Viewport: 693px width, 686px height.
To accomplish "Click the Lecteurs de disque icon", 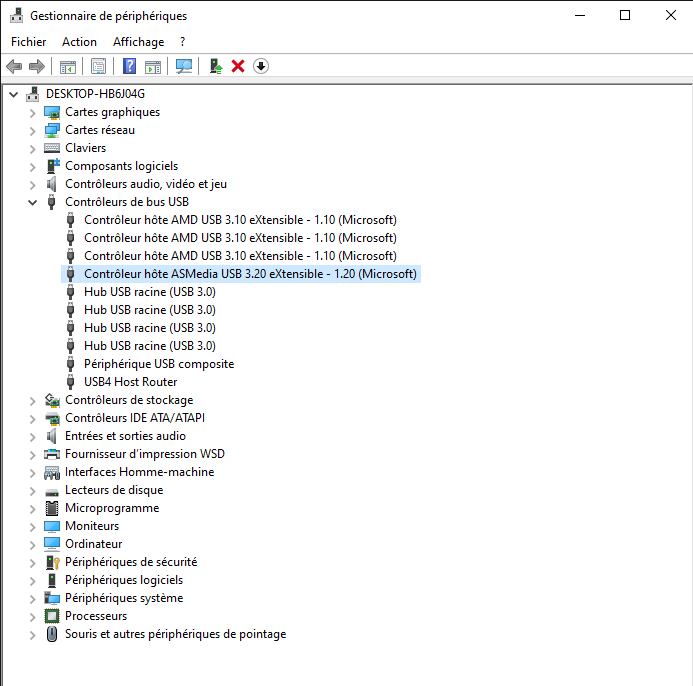I will click(x=52, y=492).
